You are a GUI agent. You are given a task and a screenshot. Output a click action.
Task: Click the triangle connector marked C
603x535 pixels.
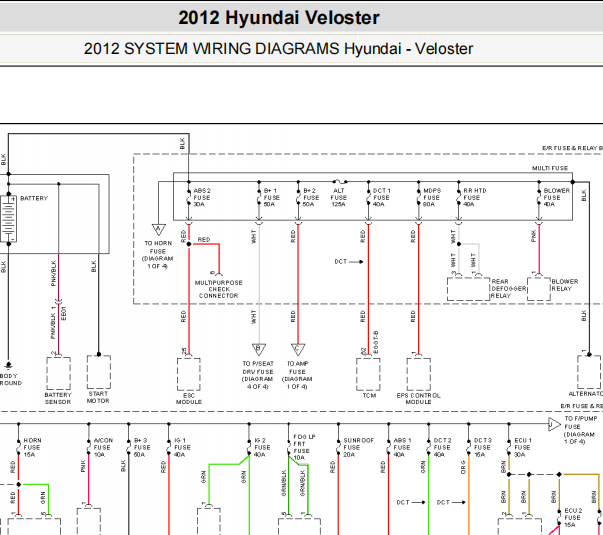pyautogui.click(x=298, y=349)
